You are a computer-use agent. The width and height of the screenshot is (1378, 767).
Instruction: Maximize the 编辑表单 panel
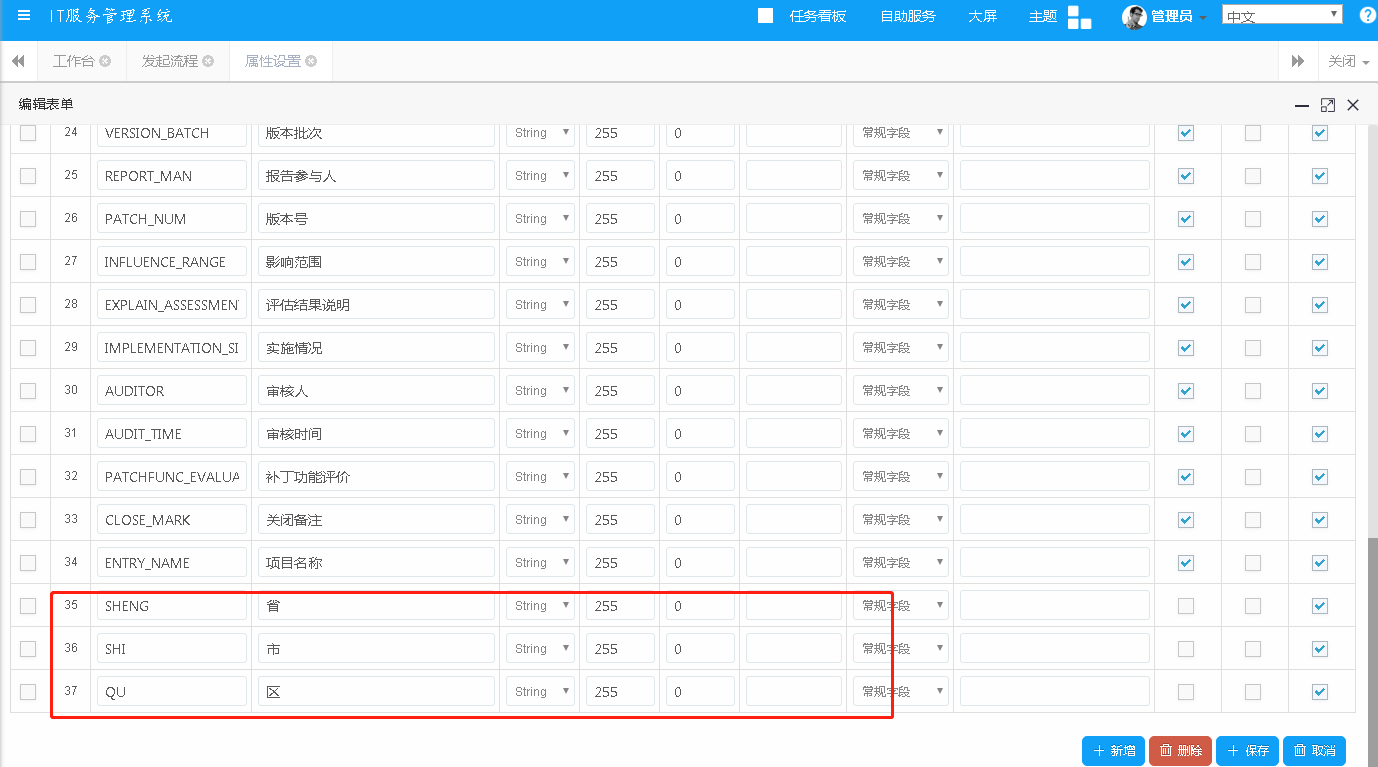(1328, 105)
